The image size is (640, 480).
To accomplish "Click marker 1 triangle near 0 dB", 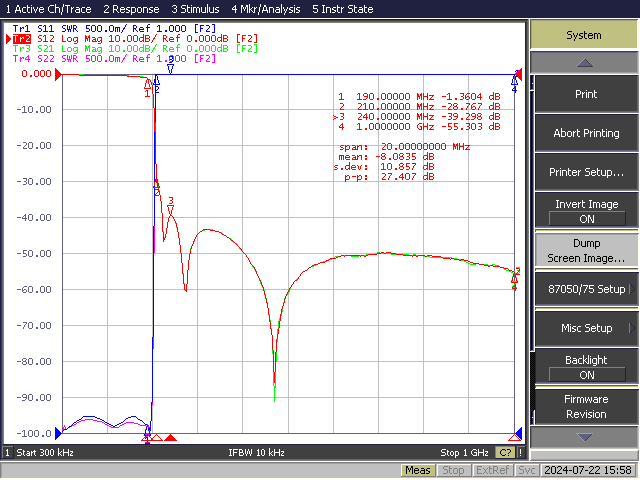I will [147, 84].
